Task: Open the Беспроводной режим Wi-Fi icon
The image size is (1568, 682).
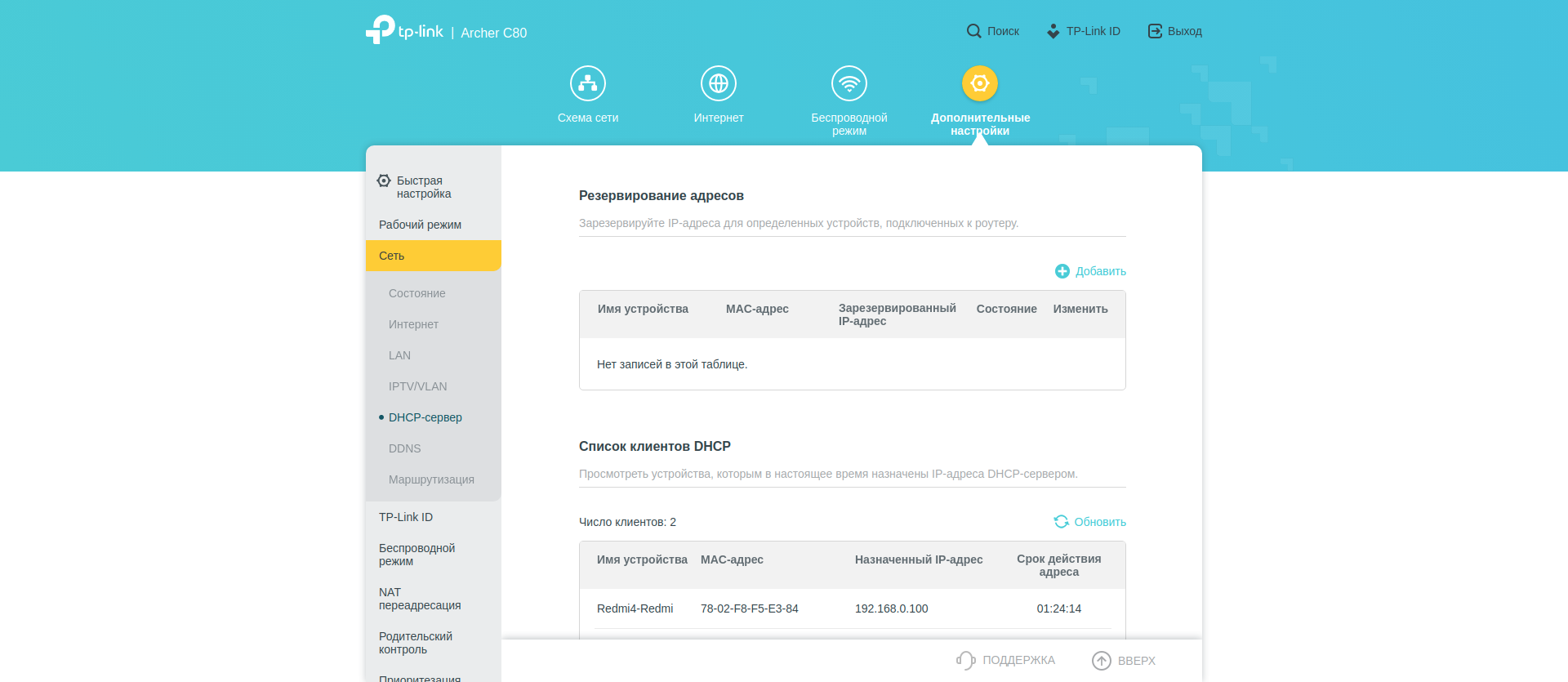Action: pos(849,83)
